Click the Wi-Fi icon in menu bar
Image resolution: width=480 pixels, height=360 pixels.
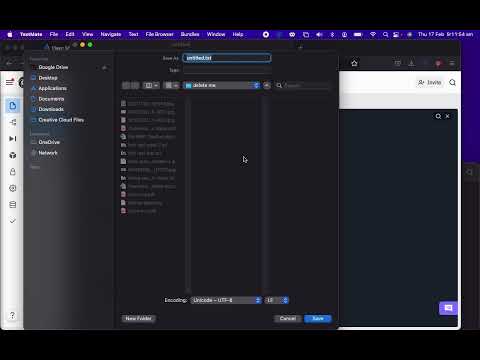373,34
